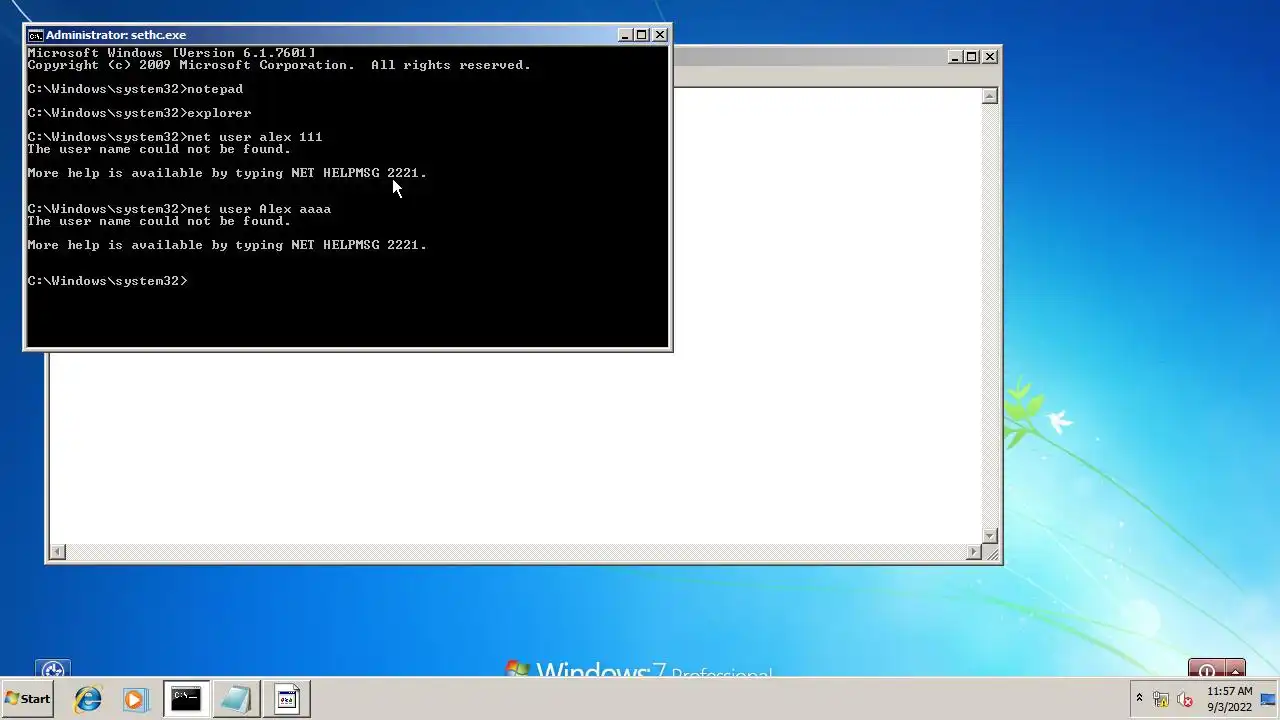
Task: Click the background window's scroll-left arrow
Action: pyautogui.click(x=58, y=552)
